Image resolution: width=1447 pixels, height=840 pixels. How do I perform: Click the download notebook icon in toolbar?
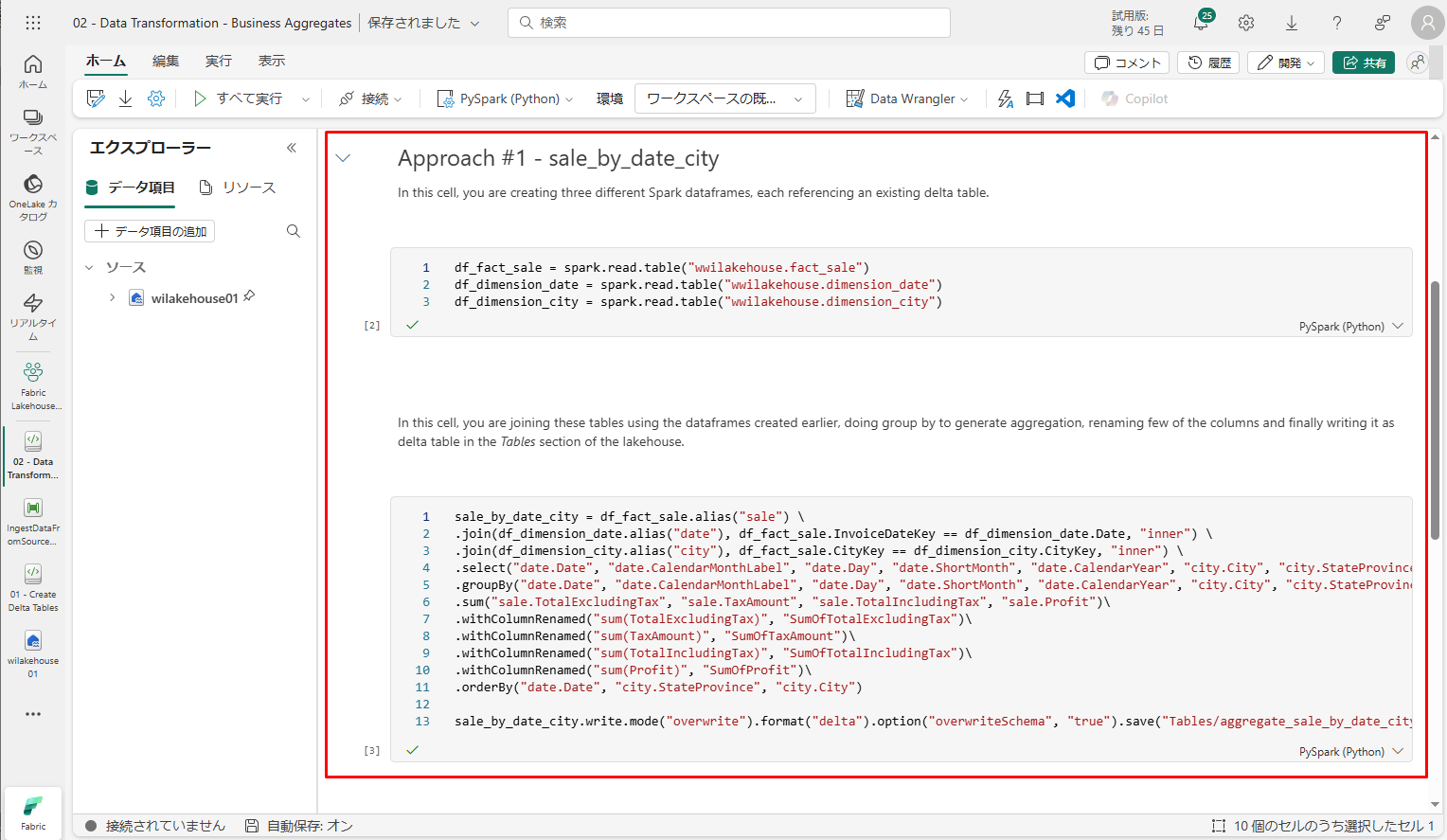click(125, 98)
